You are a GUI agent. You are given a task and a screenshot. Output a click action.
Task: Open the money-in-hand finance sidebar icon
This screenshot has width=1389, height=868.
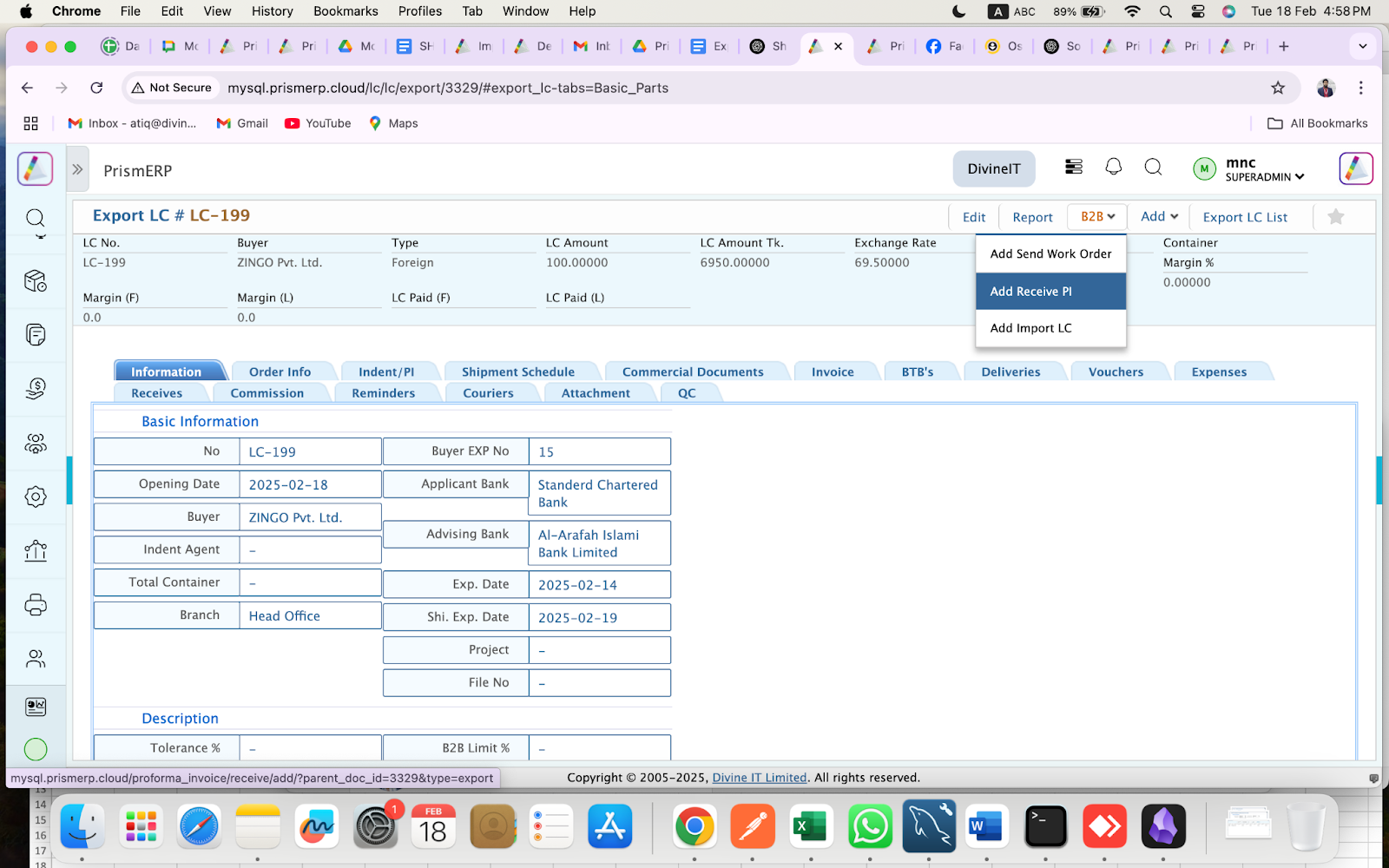tap(36, 388)
